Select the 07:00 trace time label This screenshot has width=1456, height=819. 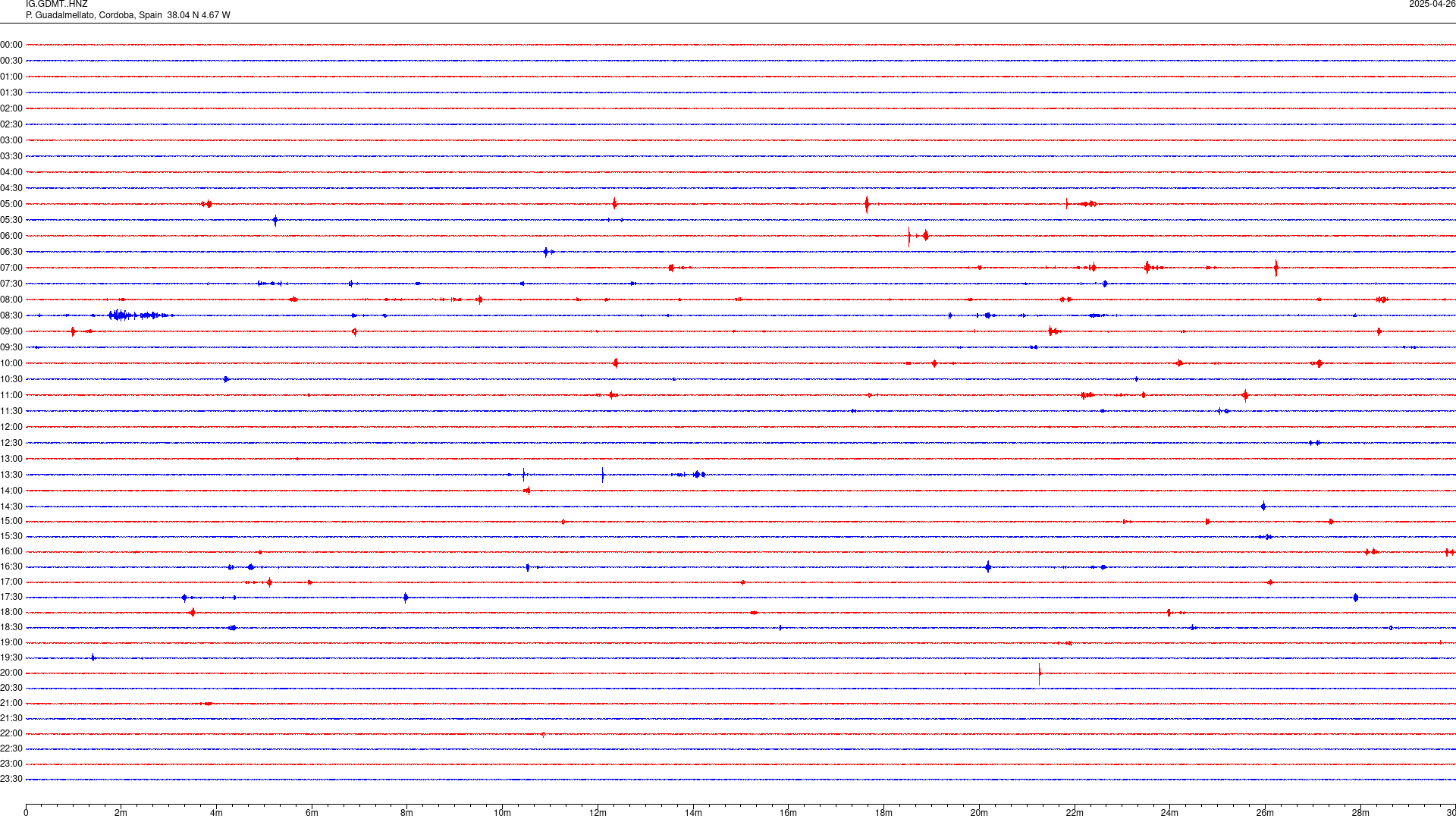click(11, 268)
